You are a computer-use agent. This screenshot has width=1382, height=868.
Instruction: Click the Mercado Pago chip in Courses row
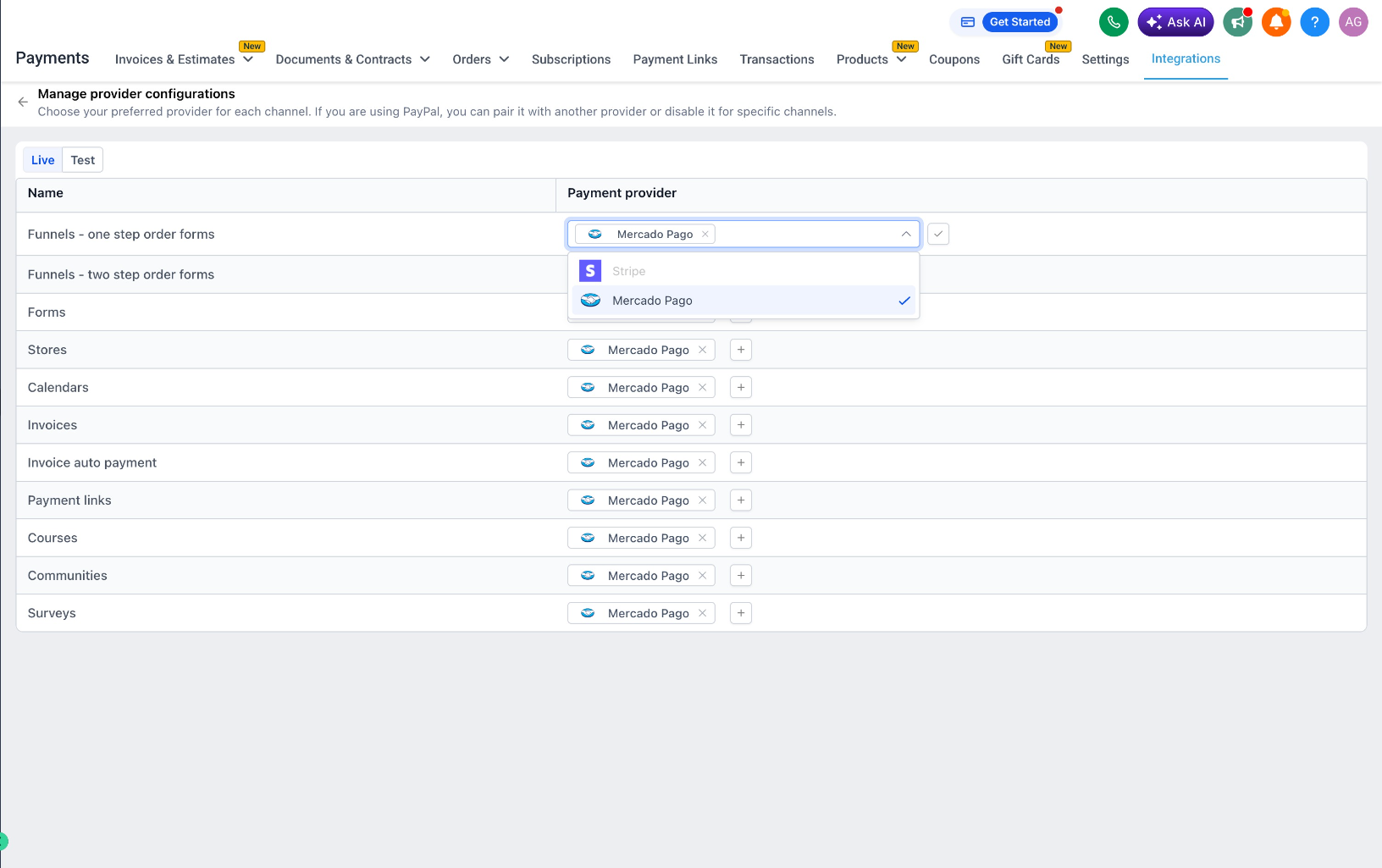[x=641, y=538]
